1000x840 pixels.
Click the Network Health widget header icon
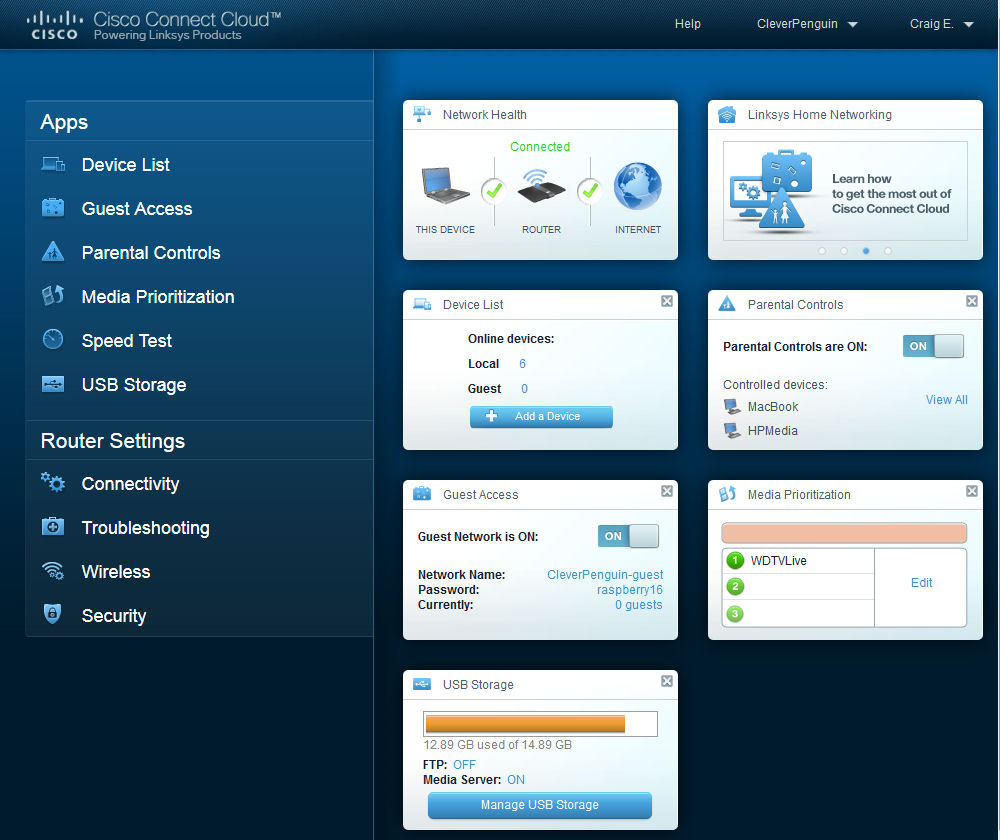pyautogui.click(x=422, y=114)
